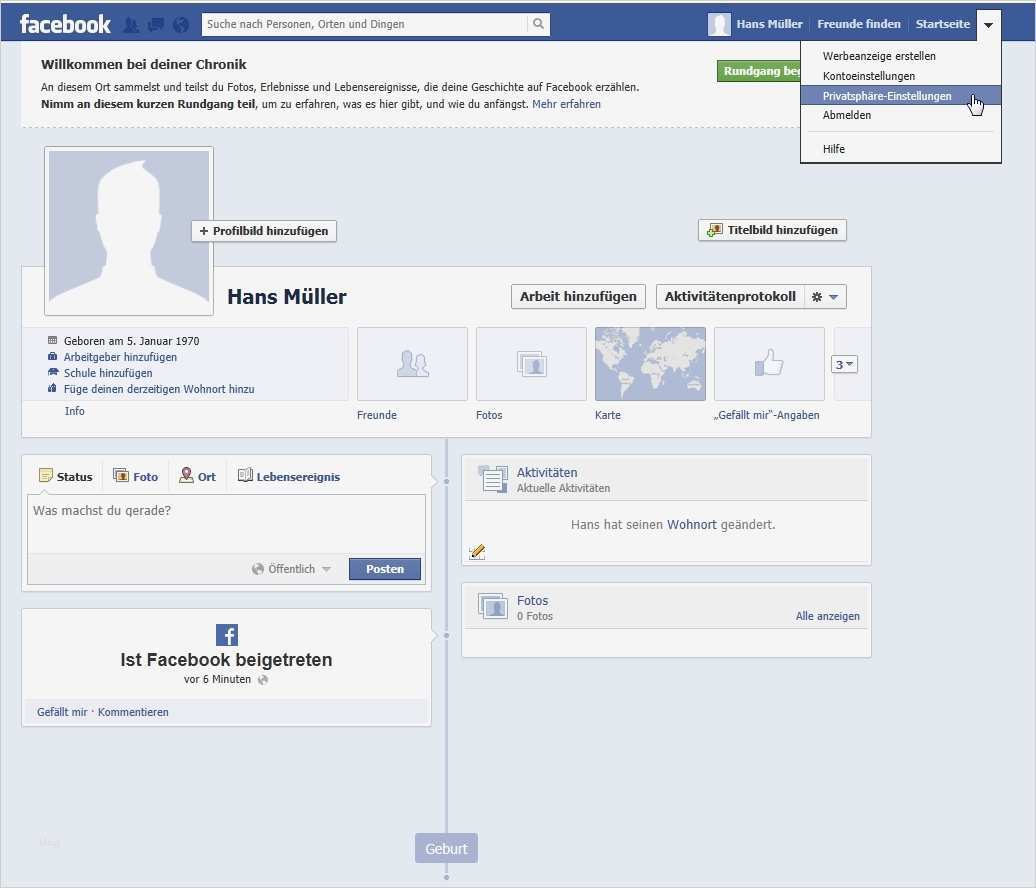Click the search field for Personen, Orten und Dingen

(365, 24)
